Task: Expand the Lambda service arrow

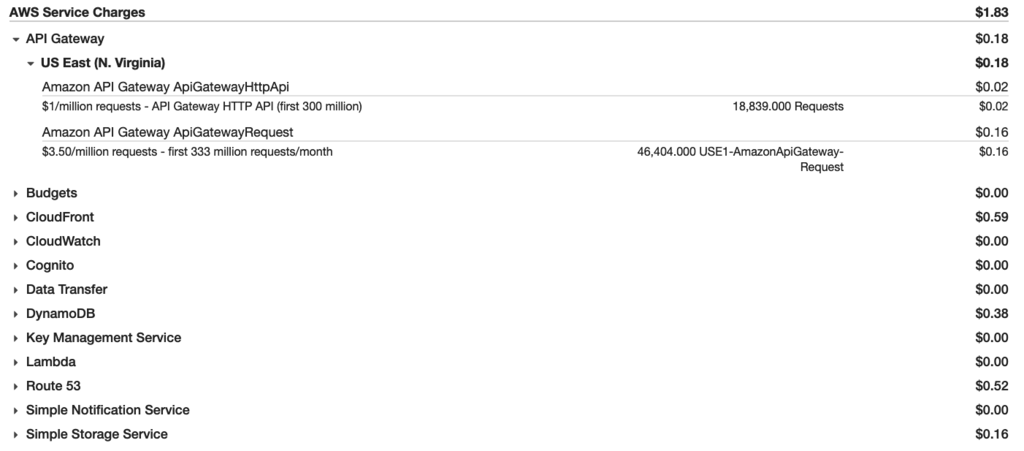Action: coord(16,362)
